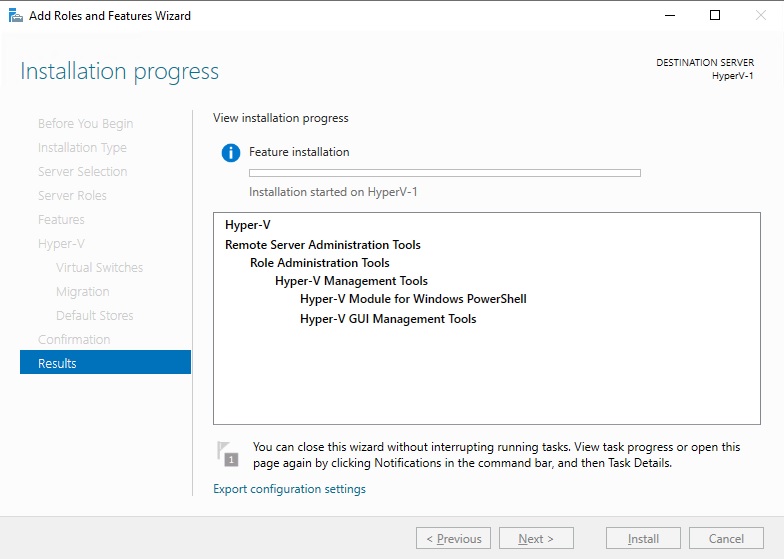The image size is (784, 559).
Task: Cancel the wizard
Action: 726,538
